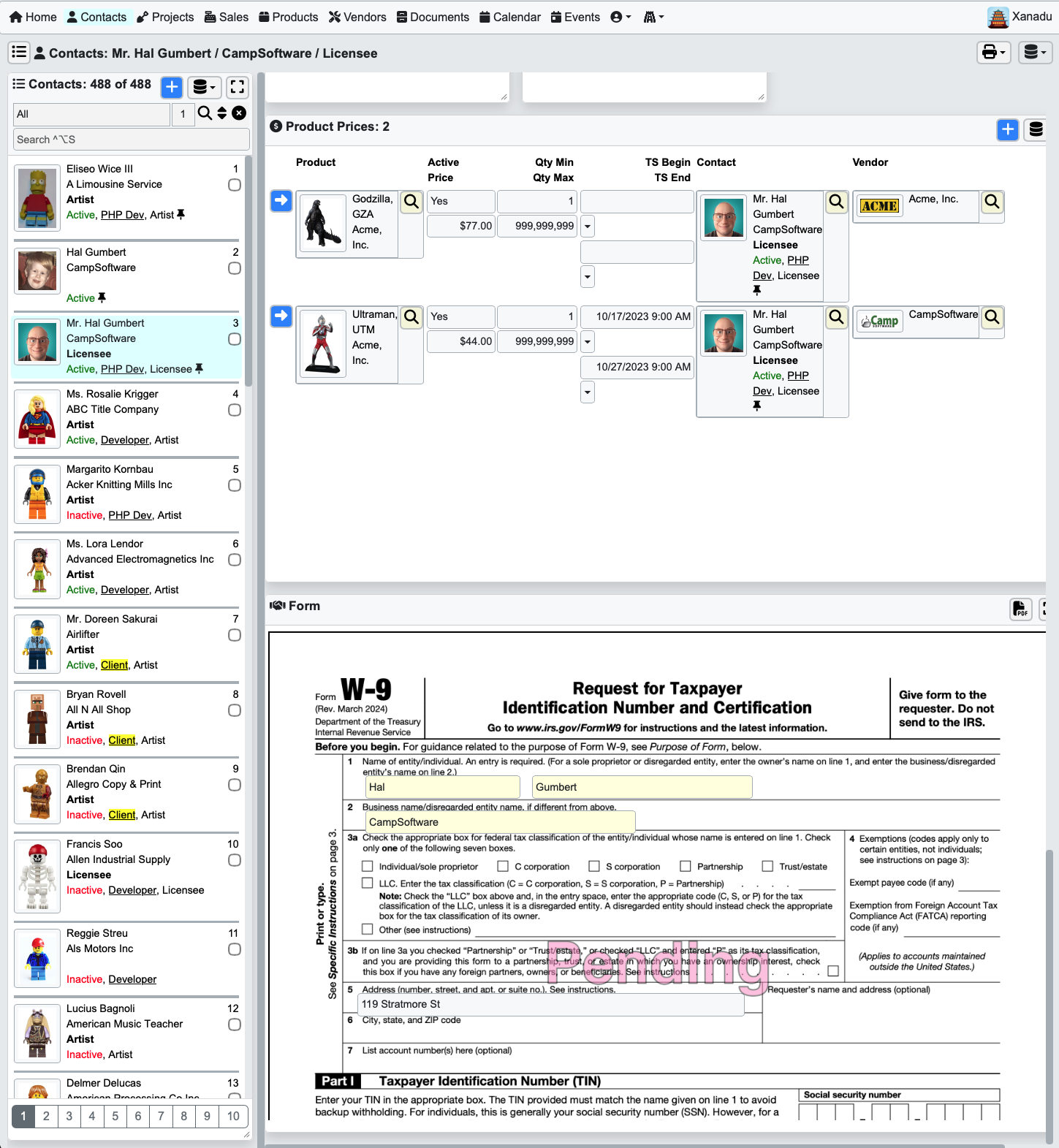Check the Ms. Lora Lendor checkbox
The image size is (1059, 1148).
235,560
